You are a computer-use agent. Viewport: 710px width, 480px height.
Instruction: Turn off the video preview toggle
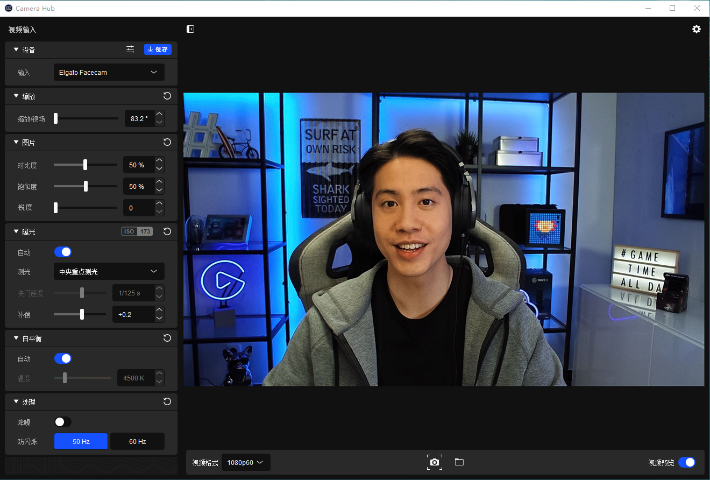[x=687, y=462]
